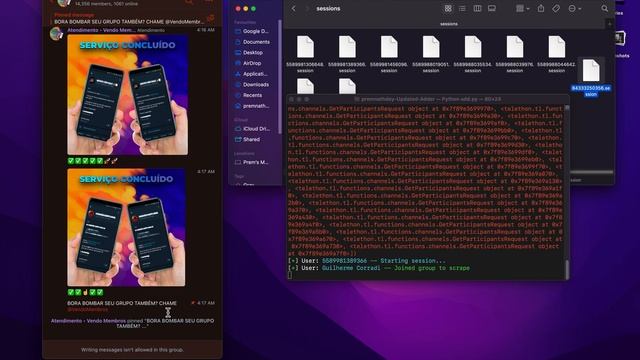Screen dimensions: 640x360
Task: Click the Finder Share icon
Action: pyautogui.click(x=541, y=9)
